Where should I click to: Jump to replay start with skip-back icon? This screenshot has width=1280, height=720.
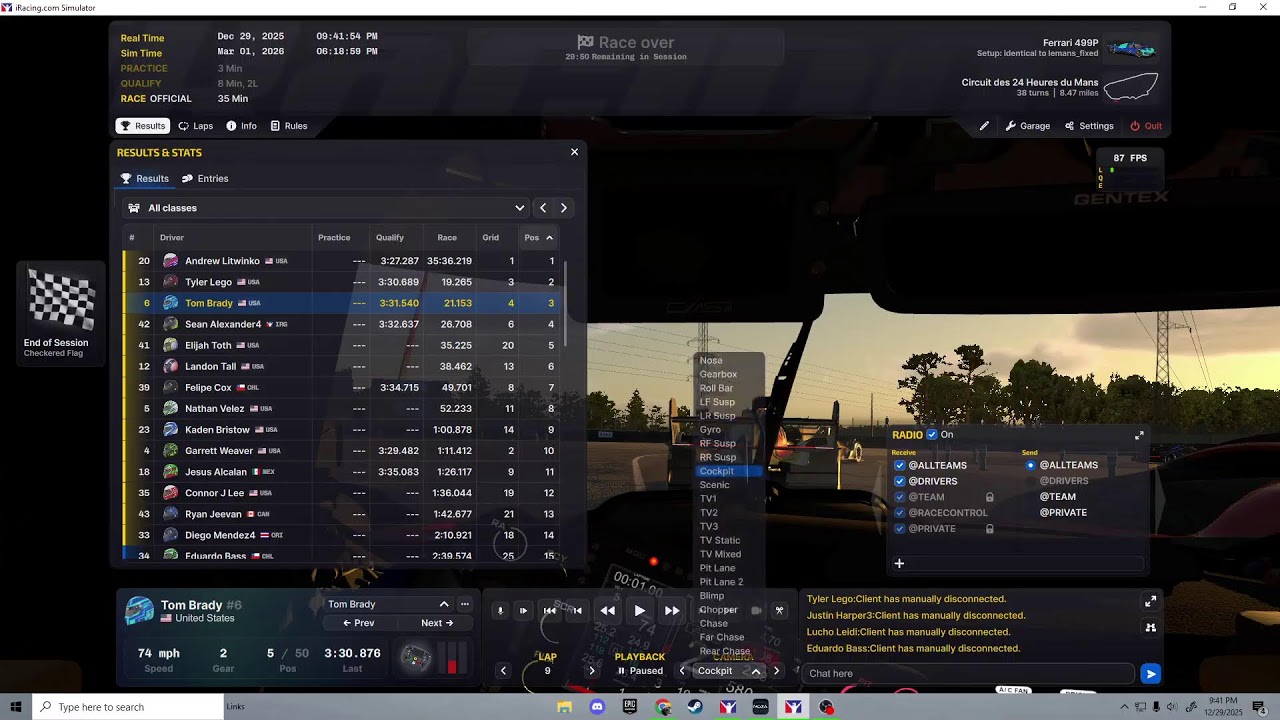(549, 610)
